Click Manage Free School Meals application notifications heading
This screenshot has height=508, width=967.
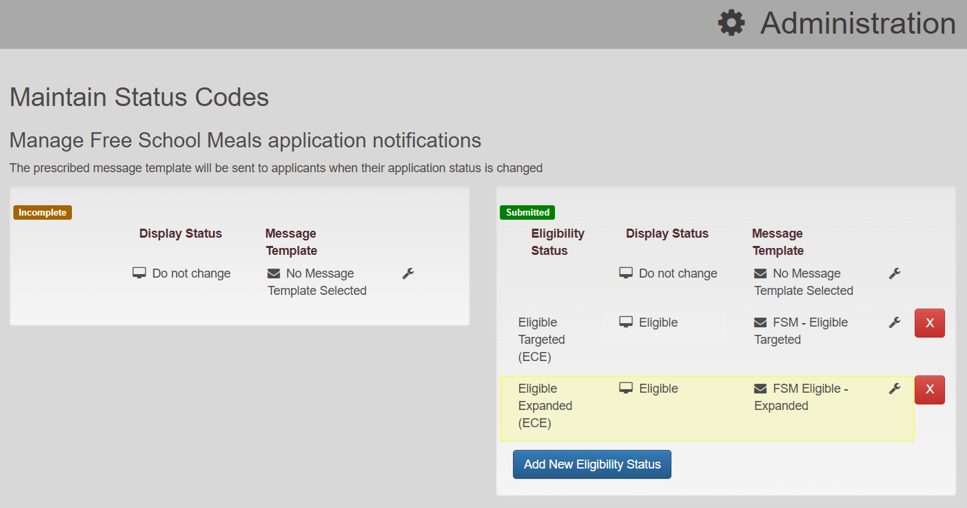tap(245, 141)
